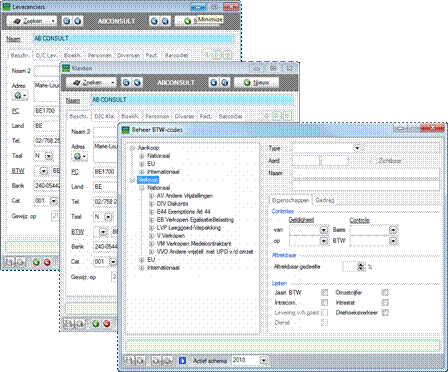The image size is (448, 372).
Task: Select V Verkopen in the tree
Action: (x=171, y=236)
